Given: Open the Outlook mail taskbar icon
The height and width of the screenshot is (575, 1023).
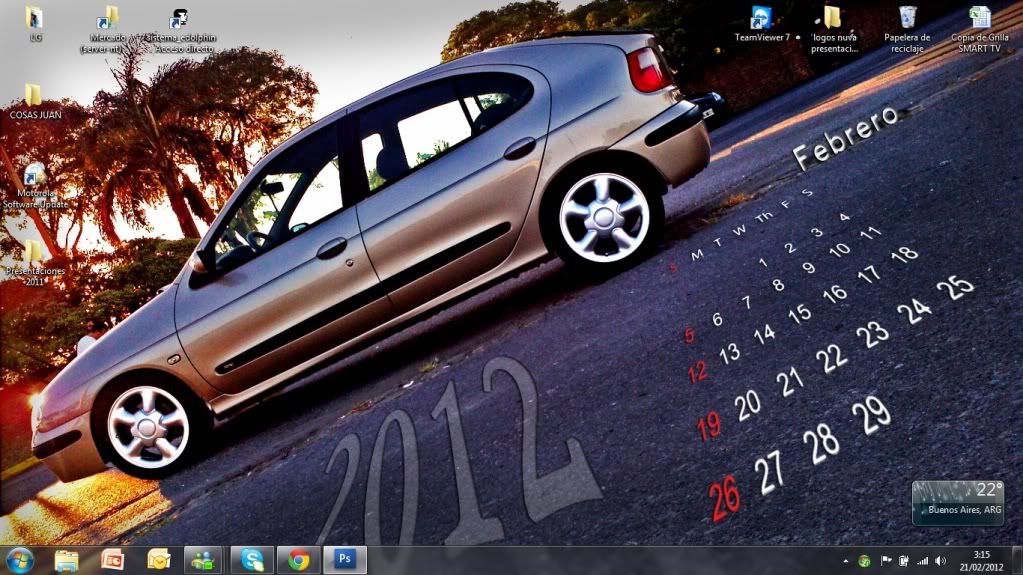Looking at the screenshot, I should click(158, 560).
